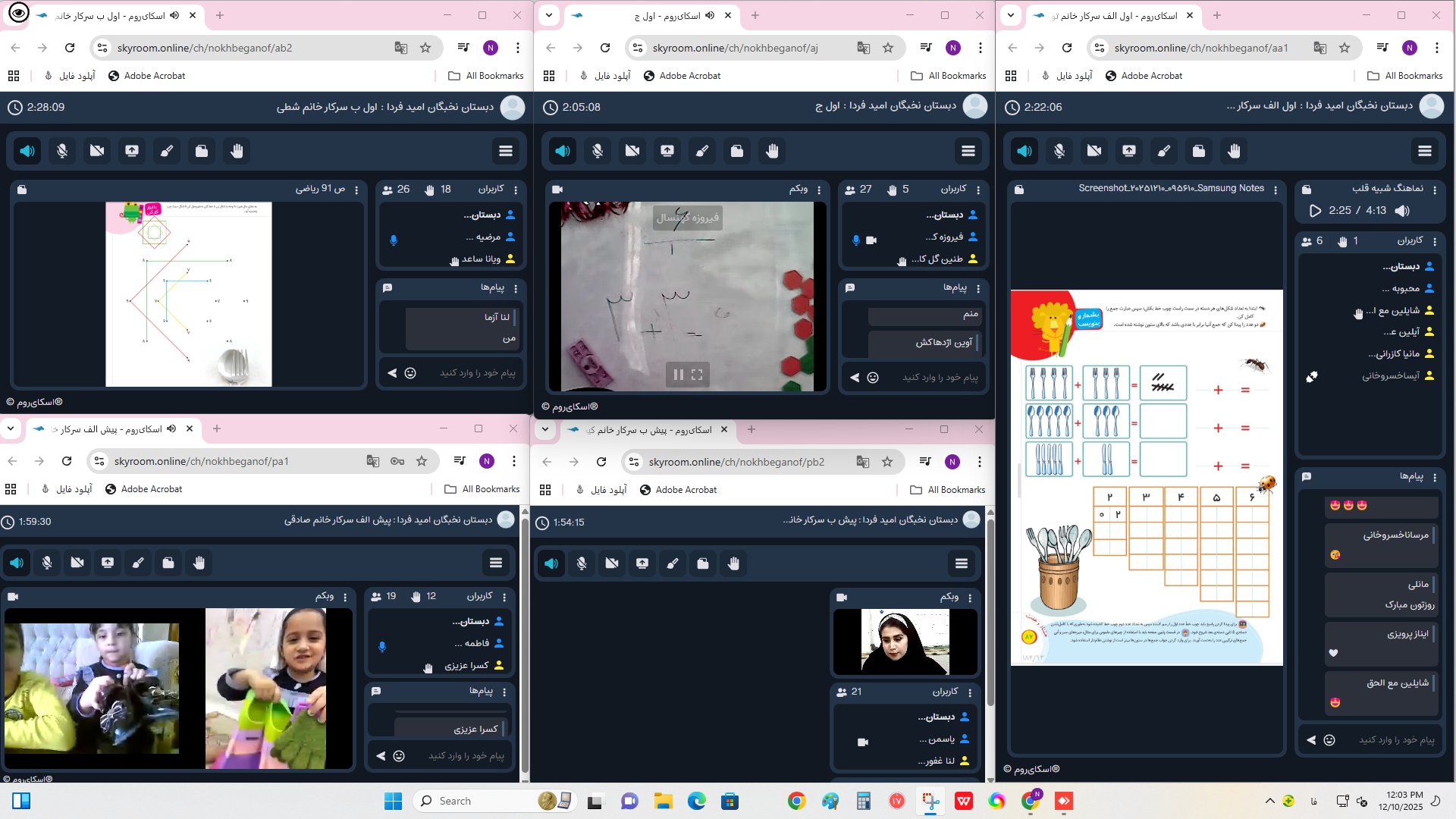Click whiteboard pen icon in aj room
The width and height of the screenshot is (1456, 819).
tap(702, 151)
